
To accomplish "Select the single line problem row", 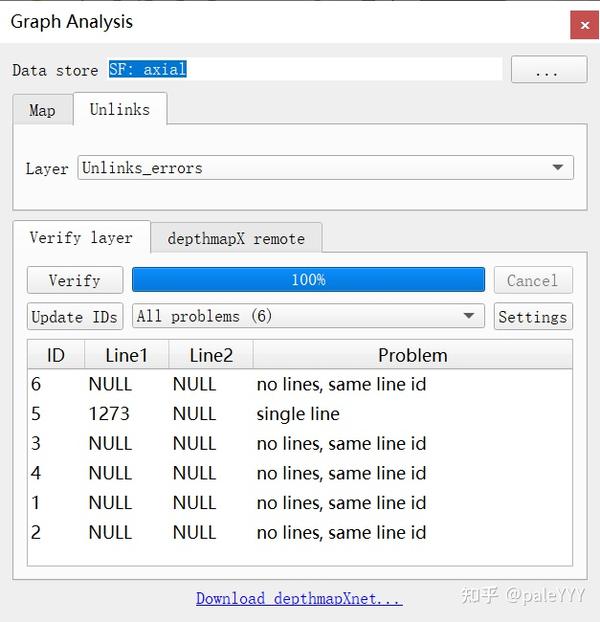I will pos(298,414).
